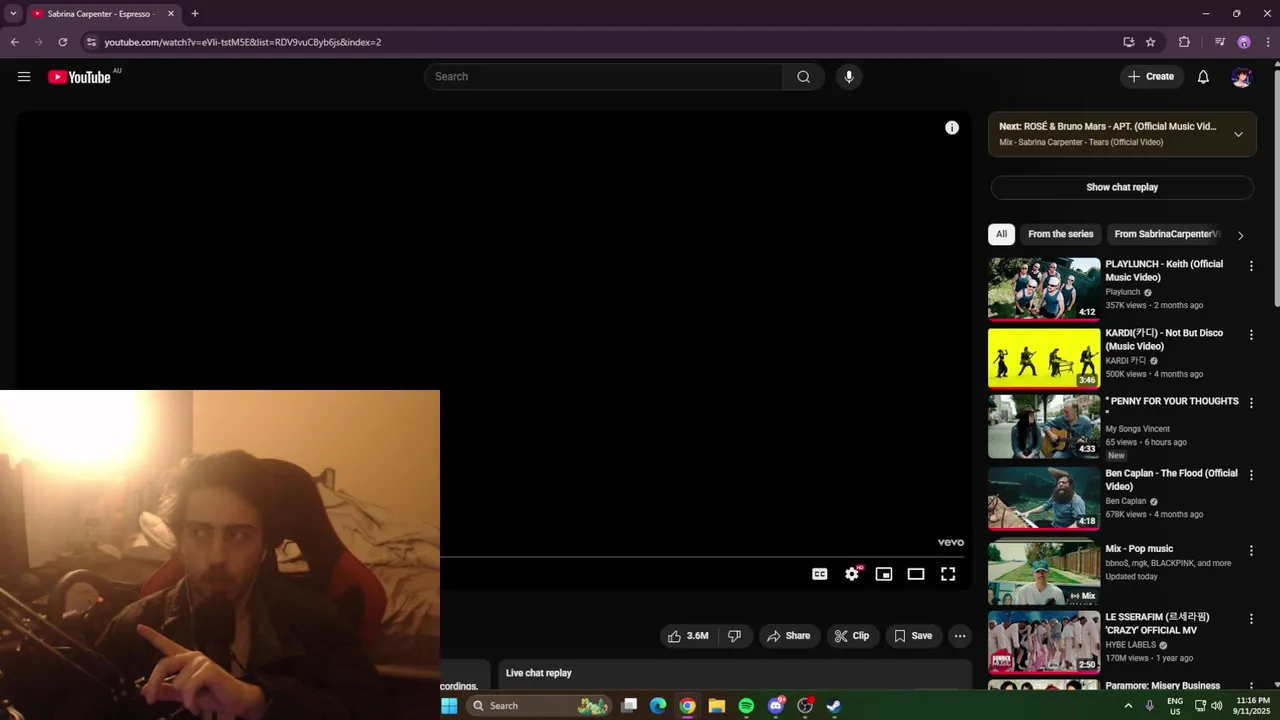Image resolution: width=1280 pixels, height=720 pixels.
Task: Open PLAYLUNCH - Keith video thumbnail
Action: [x=1044, y=289]
